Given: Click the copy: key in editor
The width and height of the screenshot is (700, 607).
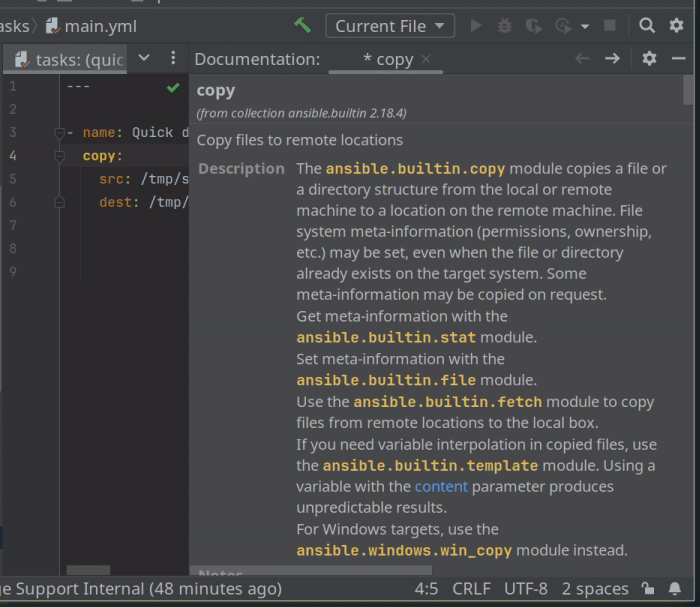Looking at the screenshot, I should point(102,156).
